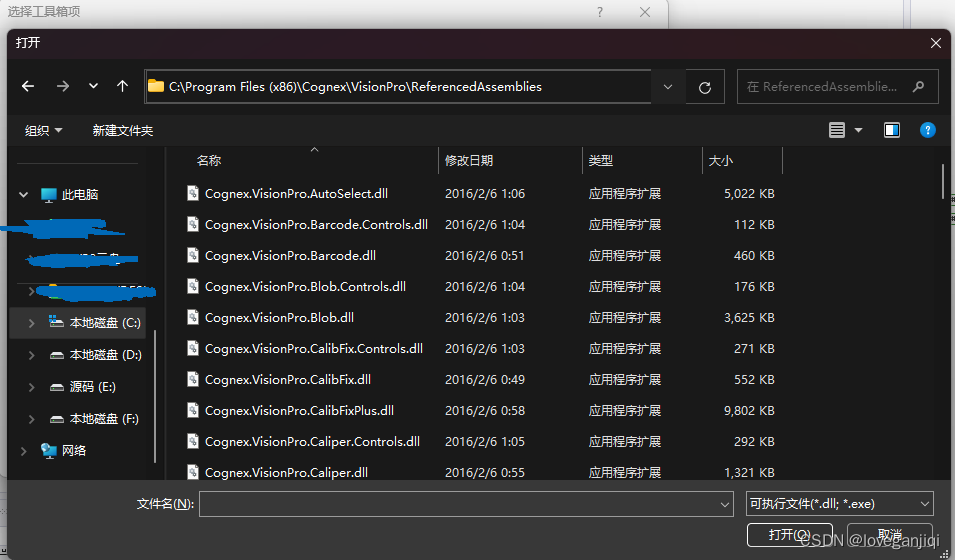The image size is (955, 560).
Task: Go back with the left arrow
Action: tap(28, 87)
